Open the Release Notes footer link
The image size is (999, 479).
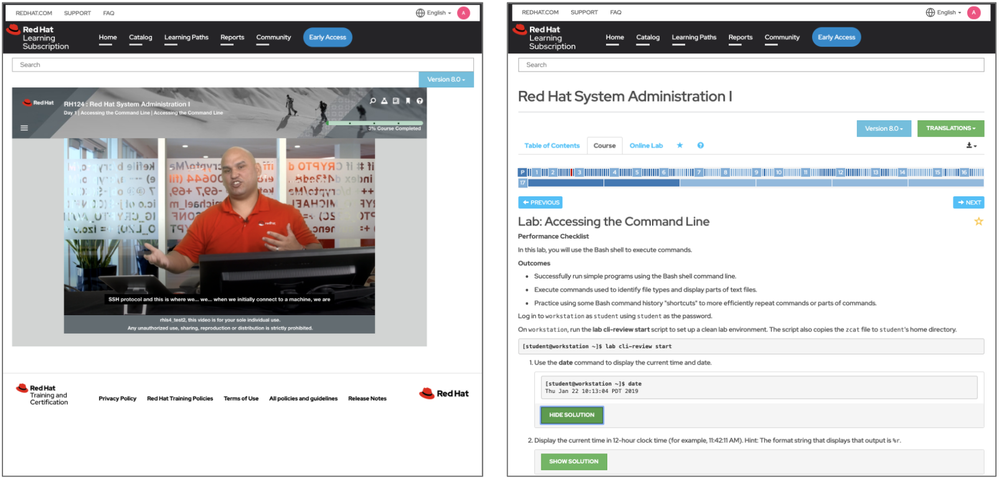pos(368,398)
